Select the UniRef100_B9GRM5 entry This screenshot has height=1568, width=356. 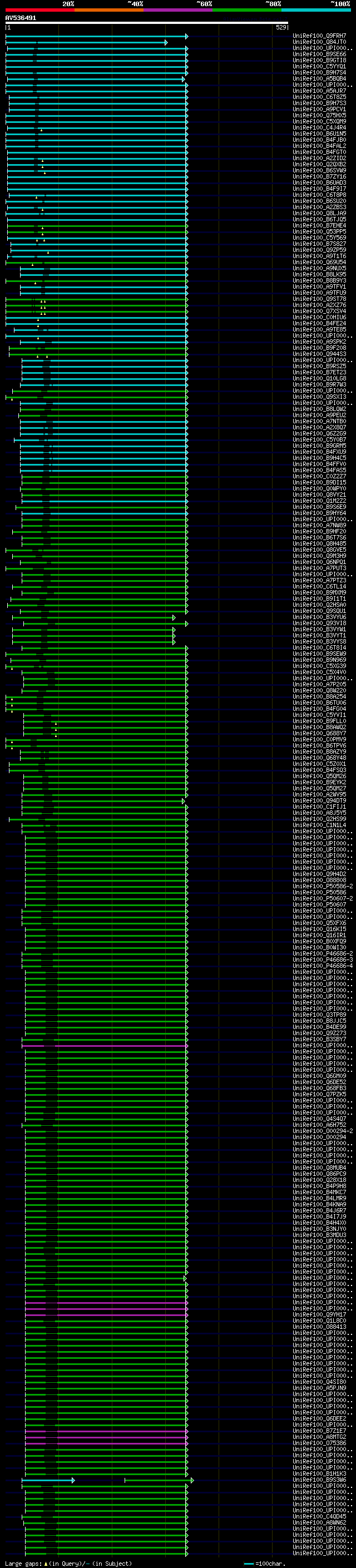click(319, 446)
